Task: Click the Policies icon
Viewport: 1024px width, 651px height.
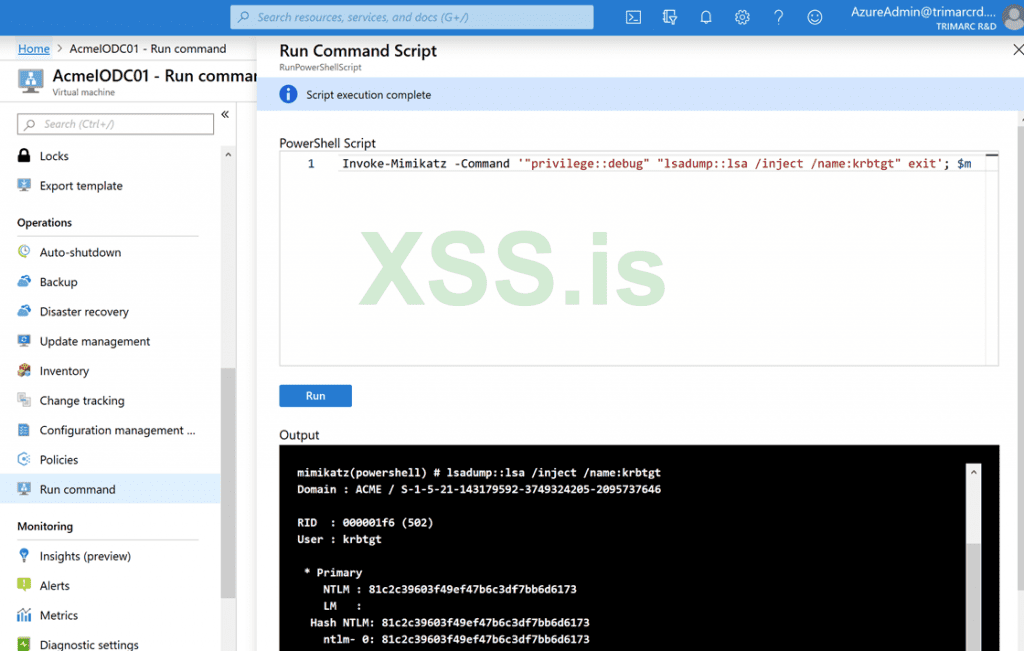Action: tap(24, 459)
